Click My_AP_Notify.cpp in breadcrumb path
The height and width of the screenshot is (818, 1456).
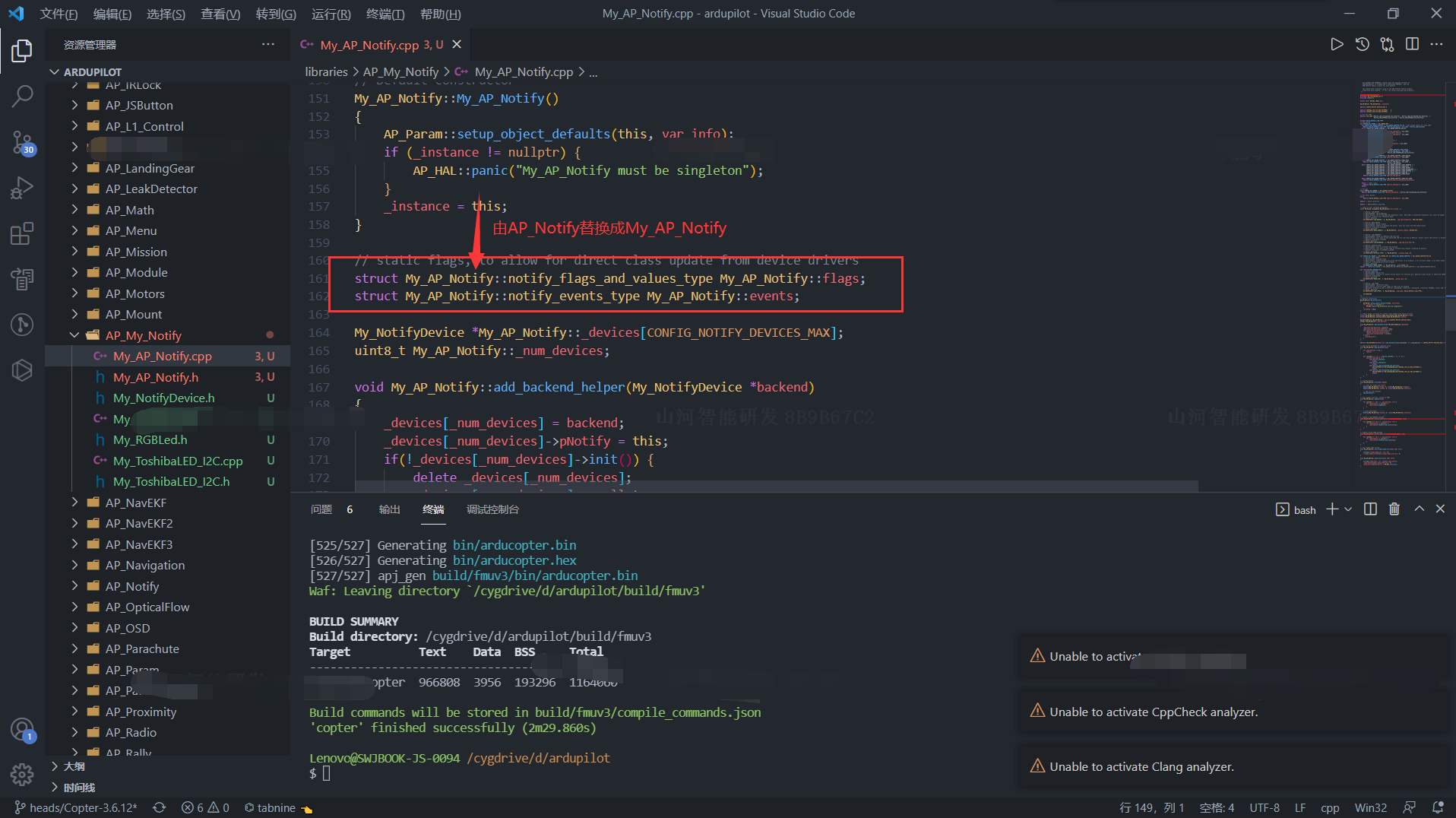(524, 71)
